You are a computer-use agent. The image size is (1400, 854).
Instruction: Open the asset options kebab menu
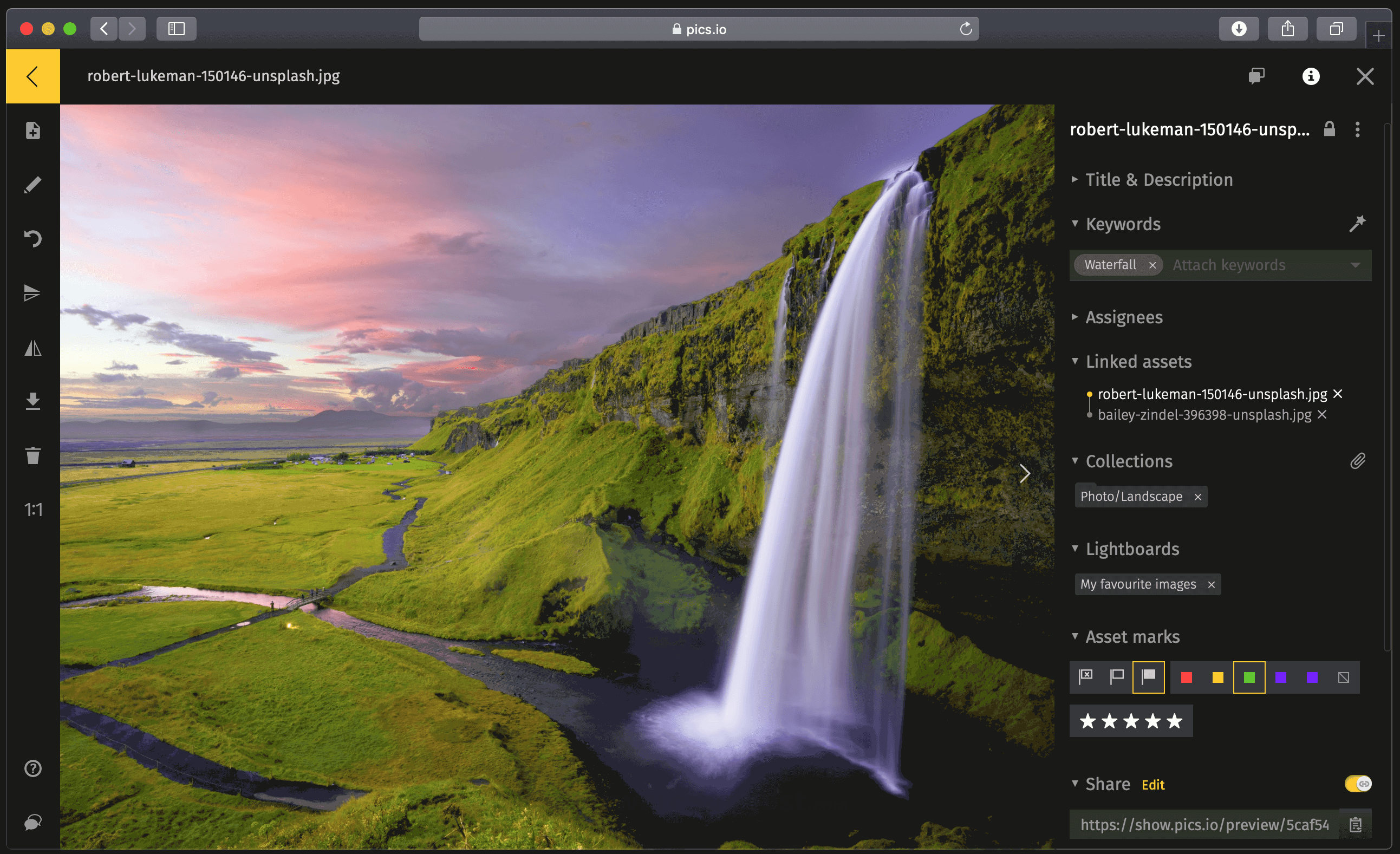pos(1357,130)
